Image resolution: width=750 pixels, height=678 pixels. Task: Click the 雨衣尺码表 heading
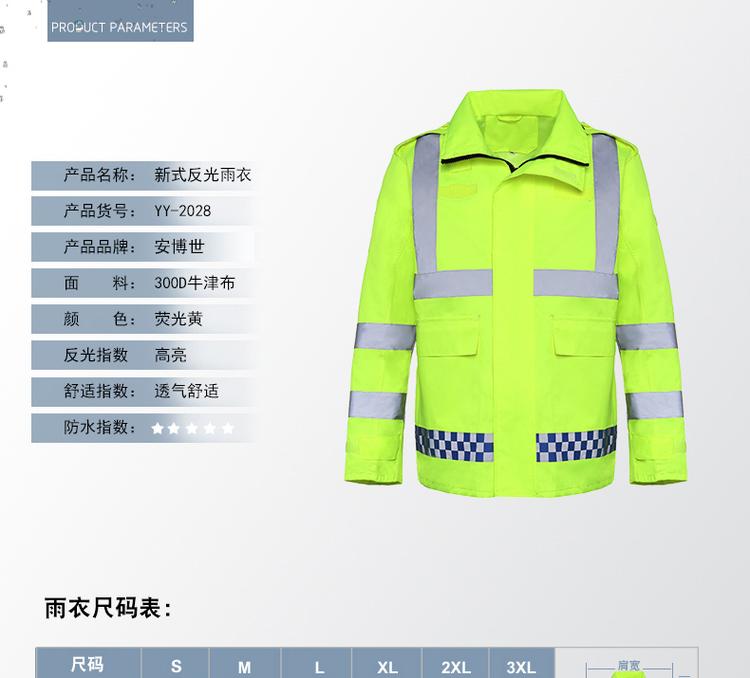(x=108, y=609)
